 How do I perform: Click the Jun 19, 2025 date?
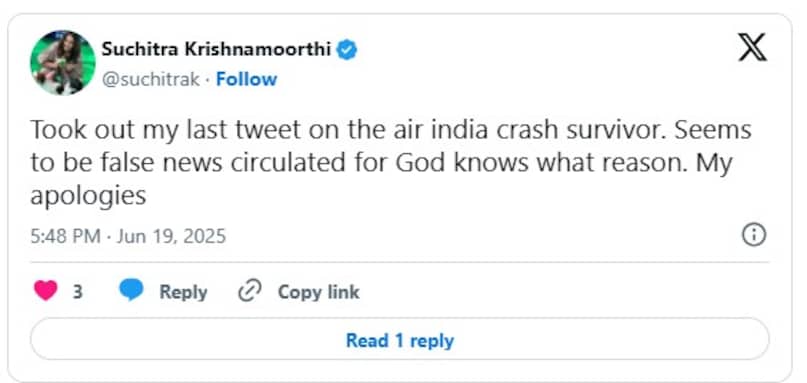(171, 236)
